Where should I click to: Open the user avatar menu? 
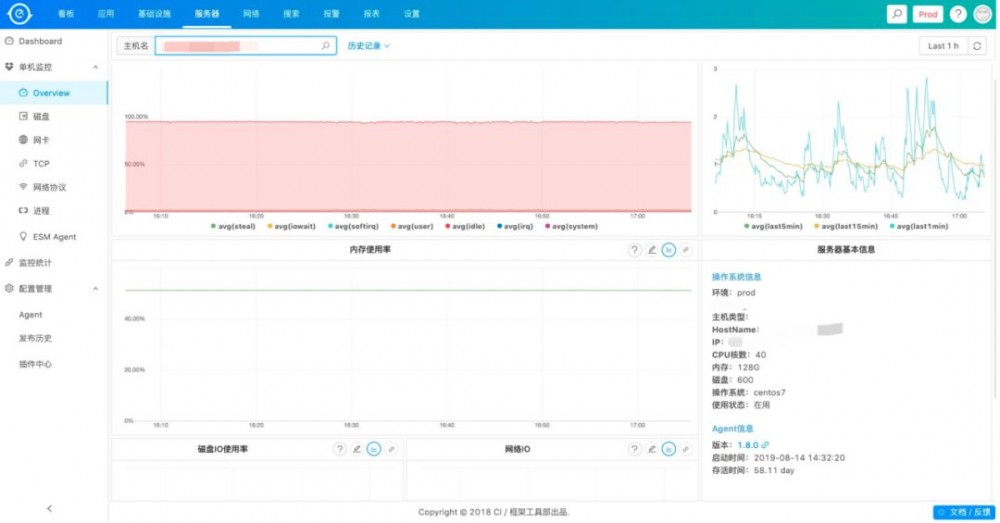click(x=983, y=13)
